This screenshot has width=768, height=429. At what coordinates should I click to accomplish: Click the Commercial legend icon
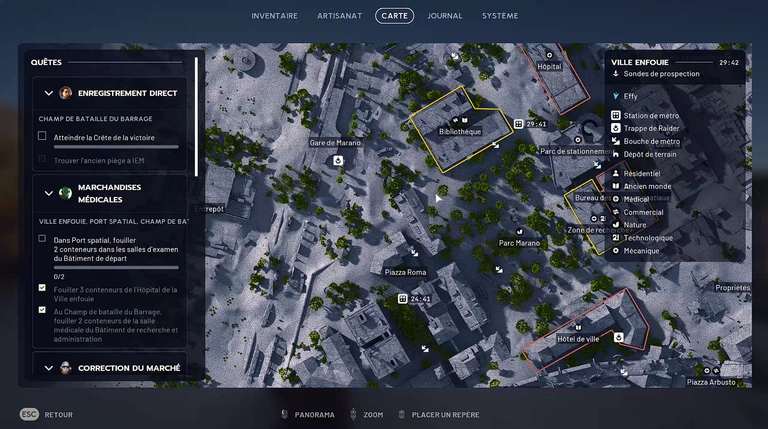click(616, 212)
